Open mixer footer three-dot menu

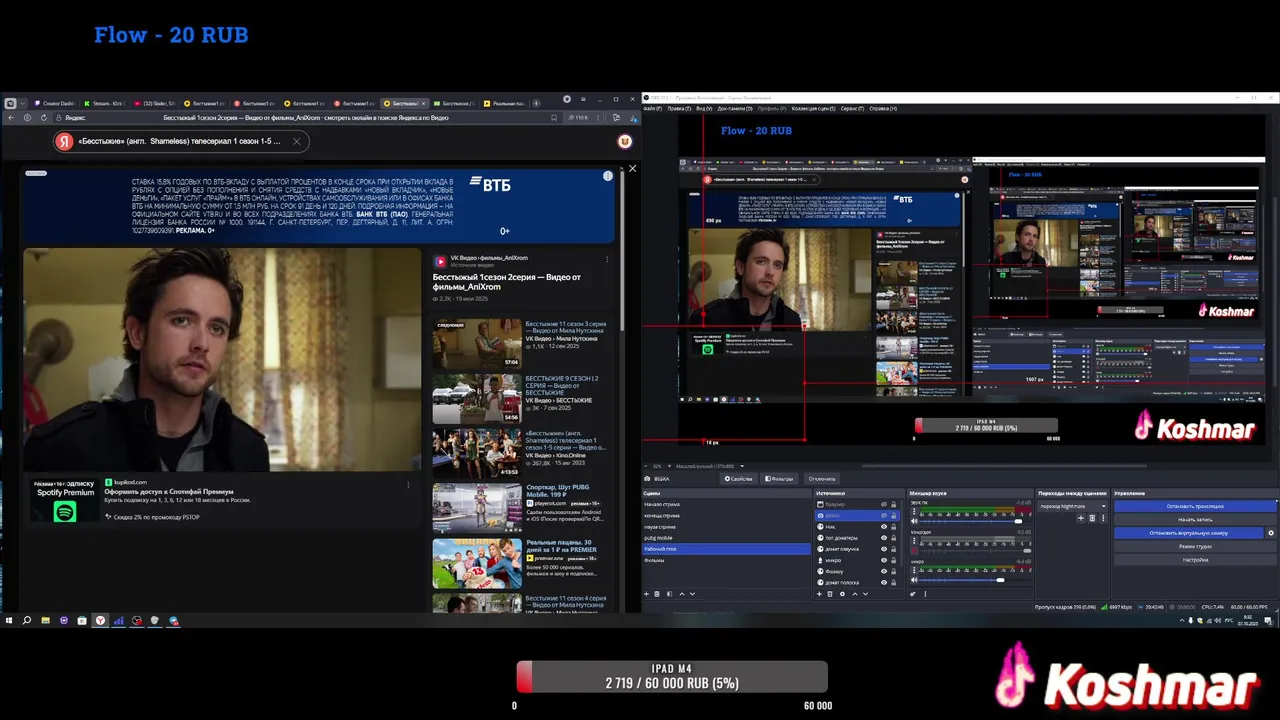925,593
